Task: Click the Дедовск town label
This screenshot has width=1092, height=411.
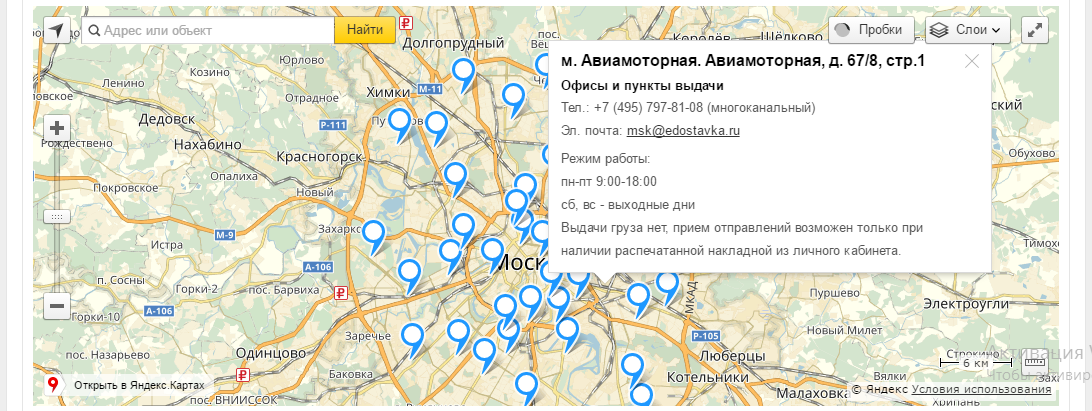Action: (167, 119)
